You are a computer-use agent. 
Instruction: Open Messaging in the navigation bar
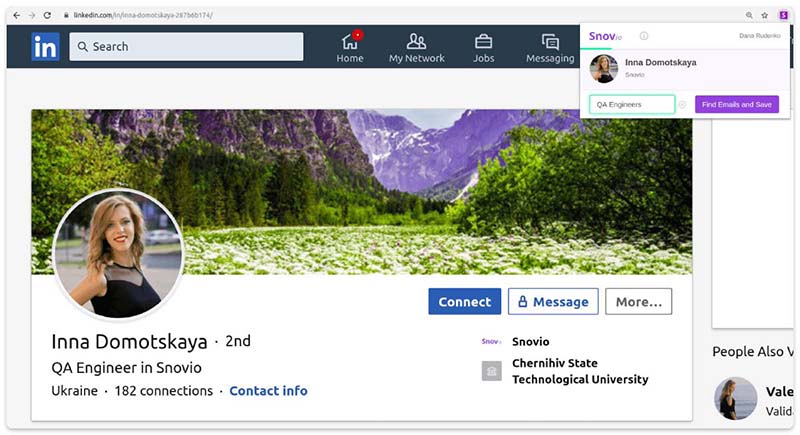550,47
